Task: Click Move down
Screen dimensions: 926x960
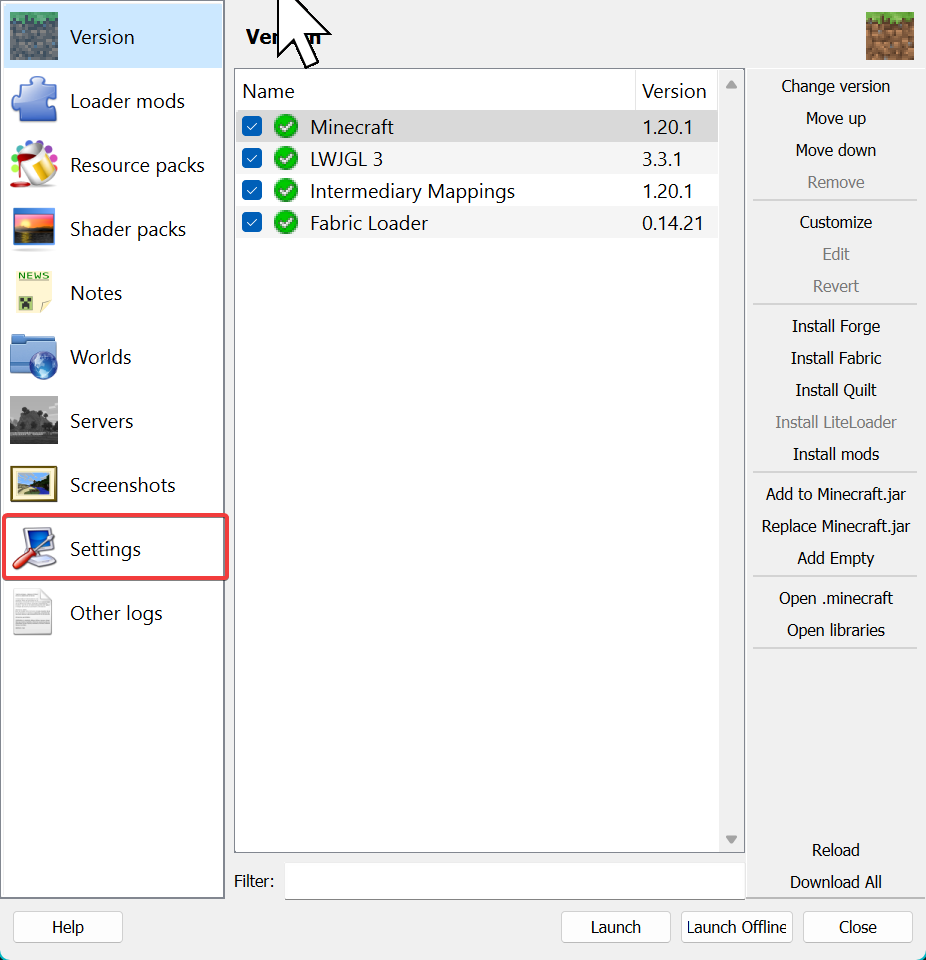Action: (835, 150)
